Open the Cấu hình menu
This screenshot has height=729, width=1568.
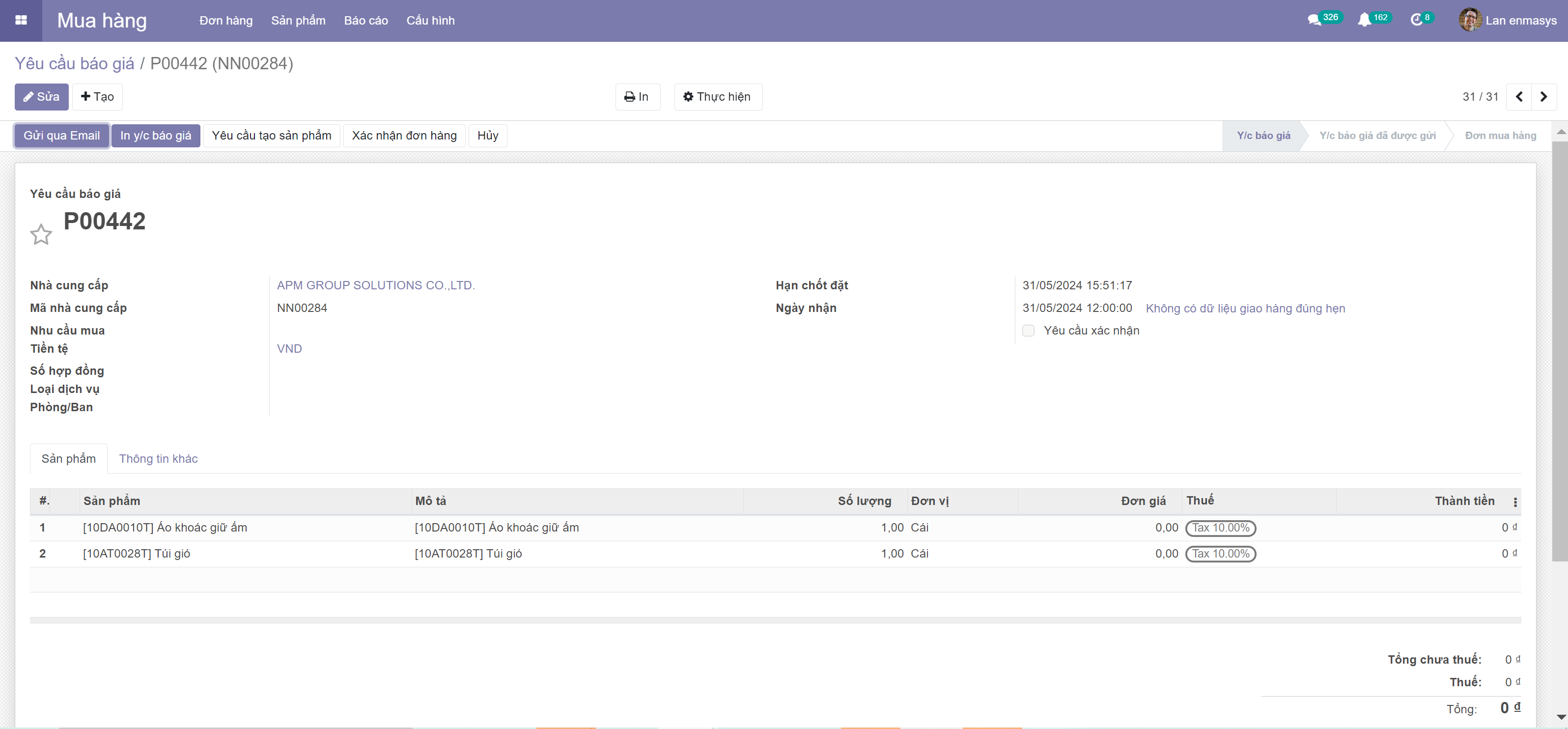(x=430, y=21)
